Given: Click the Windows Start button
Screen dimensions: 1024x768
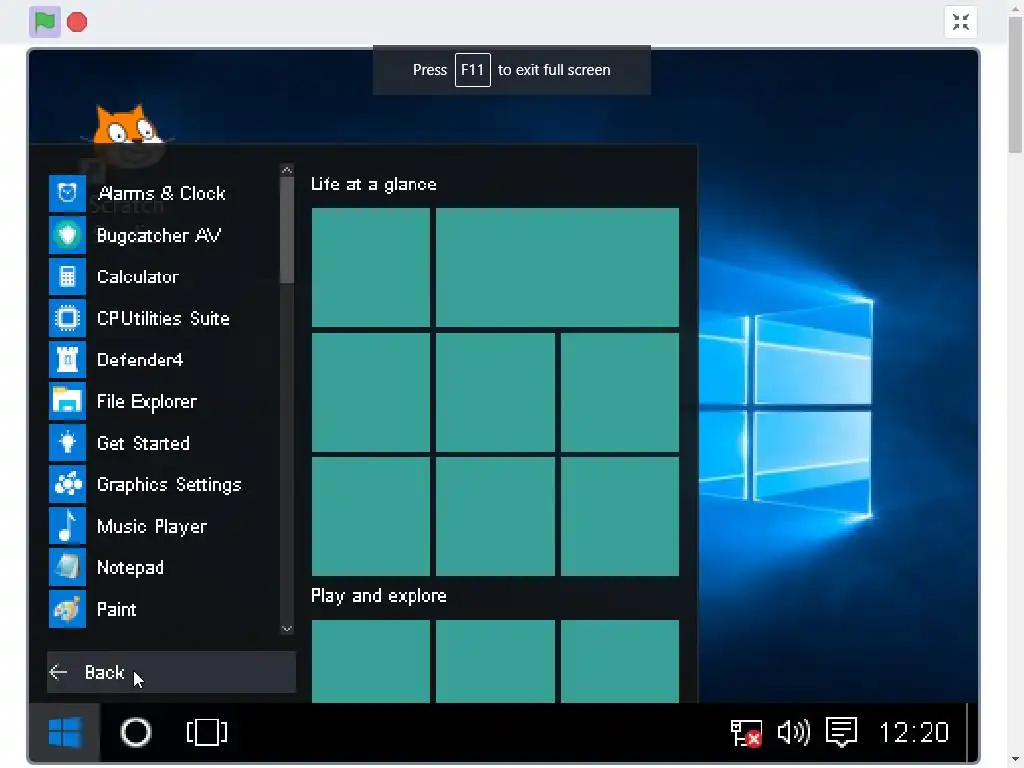Looking at the screenshot, I should [65, 732].
